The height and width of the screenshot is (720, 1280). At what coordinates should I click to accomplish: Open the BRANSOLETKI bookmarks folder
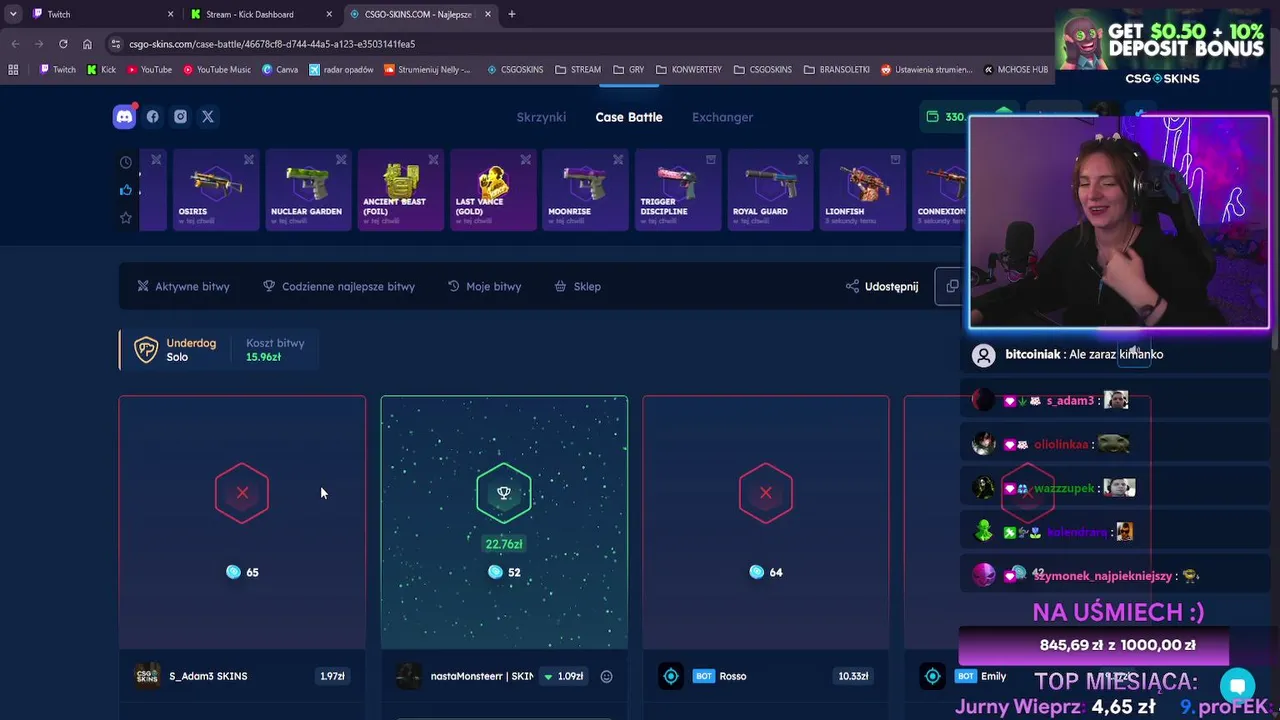pos(837,70)
